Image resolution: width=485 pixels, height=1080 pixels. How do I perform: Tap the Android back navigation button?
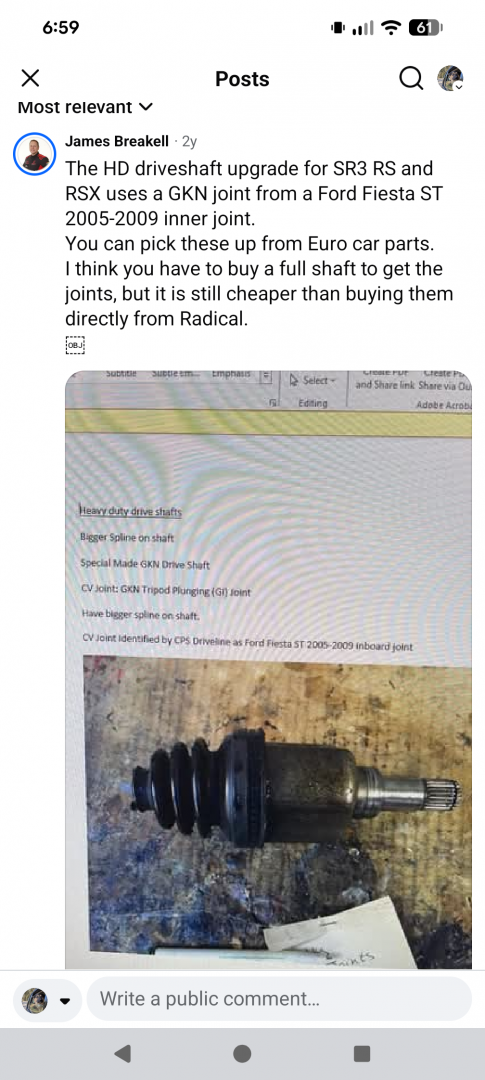point(123,1053)
